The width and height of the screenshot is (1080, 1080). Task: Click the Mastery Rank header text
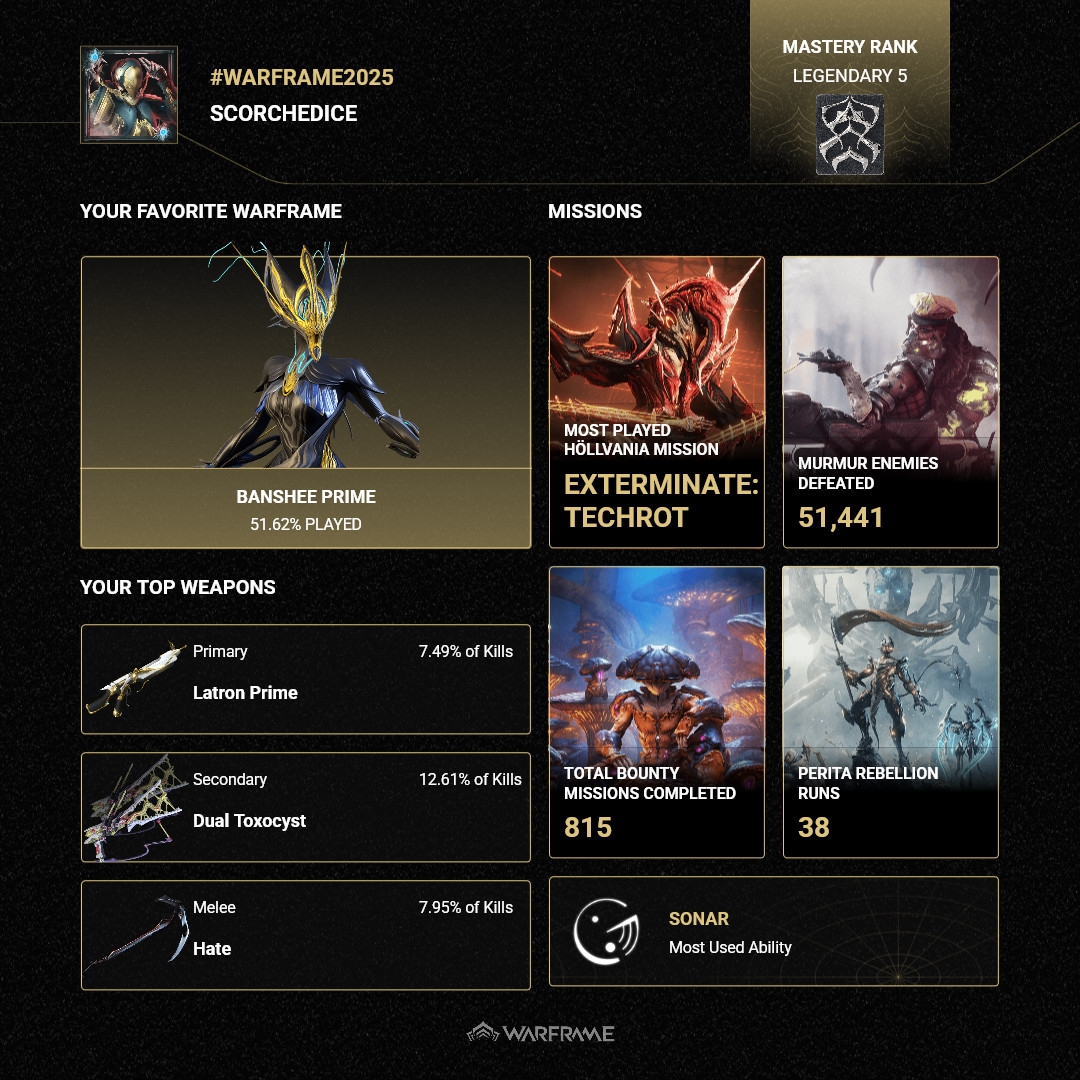(x=849, y=47)
